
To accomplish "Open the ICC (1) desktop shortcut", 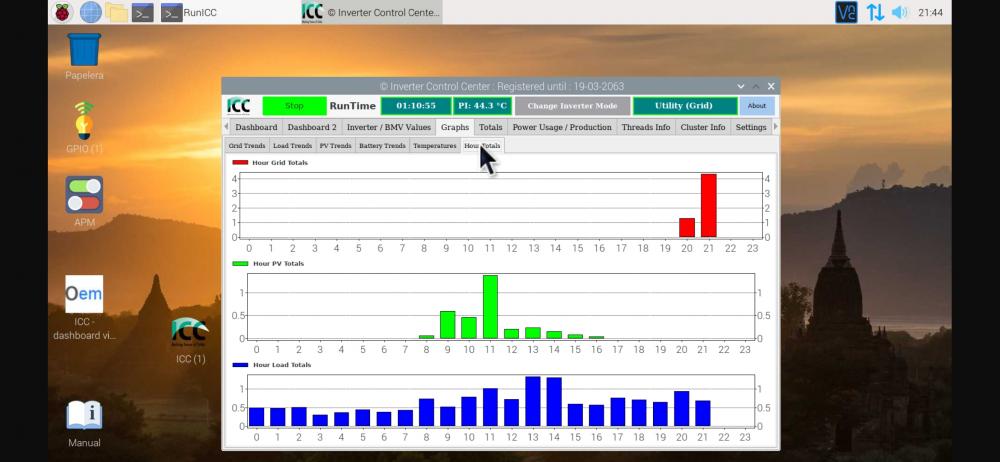I will click(x=190, y=340).
